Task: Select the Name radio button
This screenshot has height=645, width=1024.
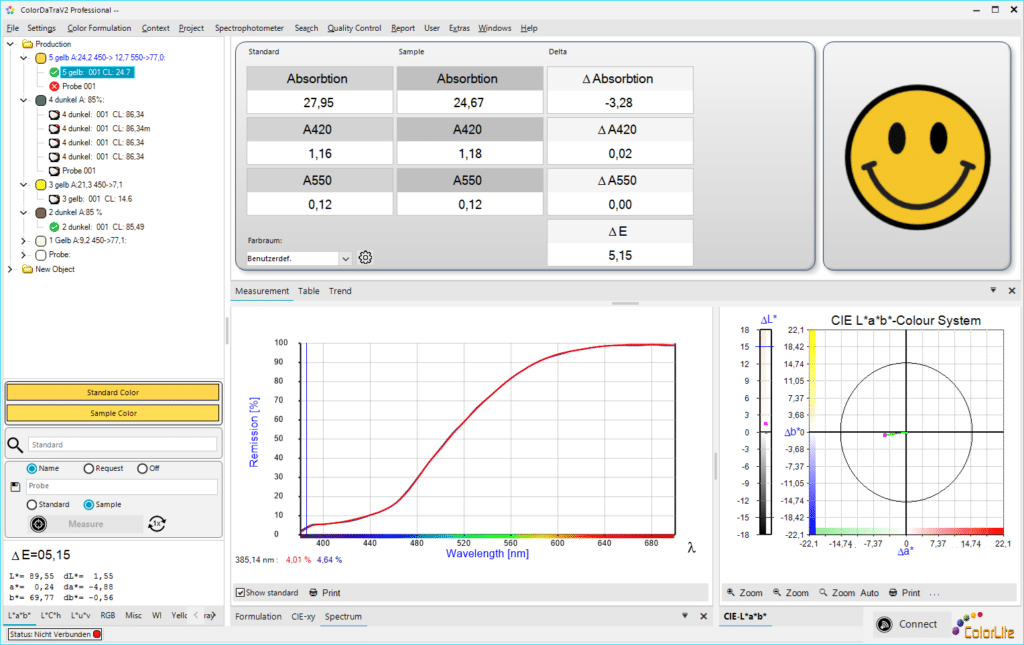Action: click(31, 469)
